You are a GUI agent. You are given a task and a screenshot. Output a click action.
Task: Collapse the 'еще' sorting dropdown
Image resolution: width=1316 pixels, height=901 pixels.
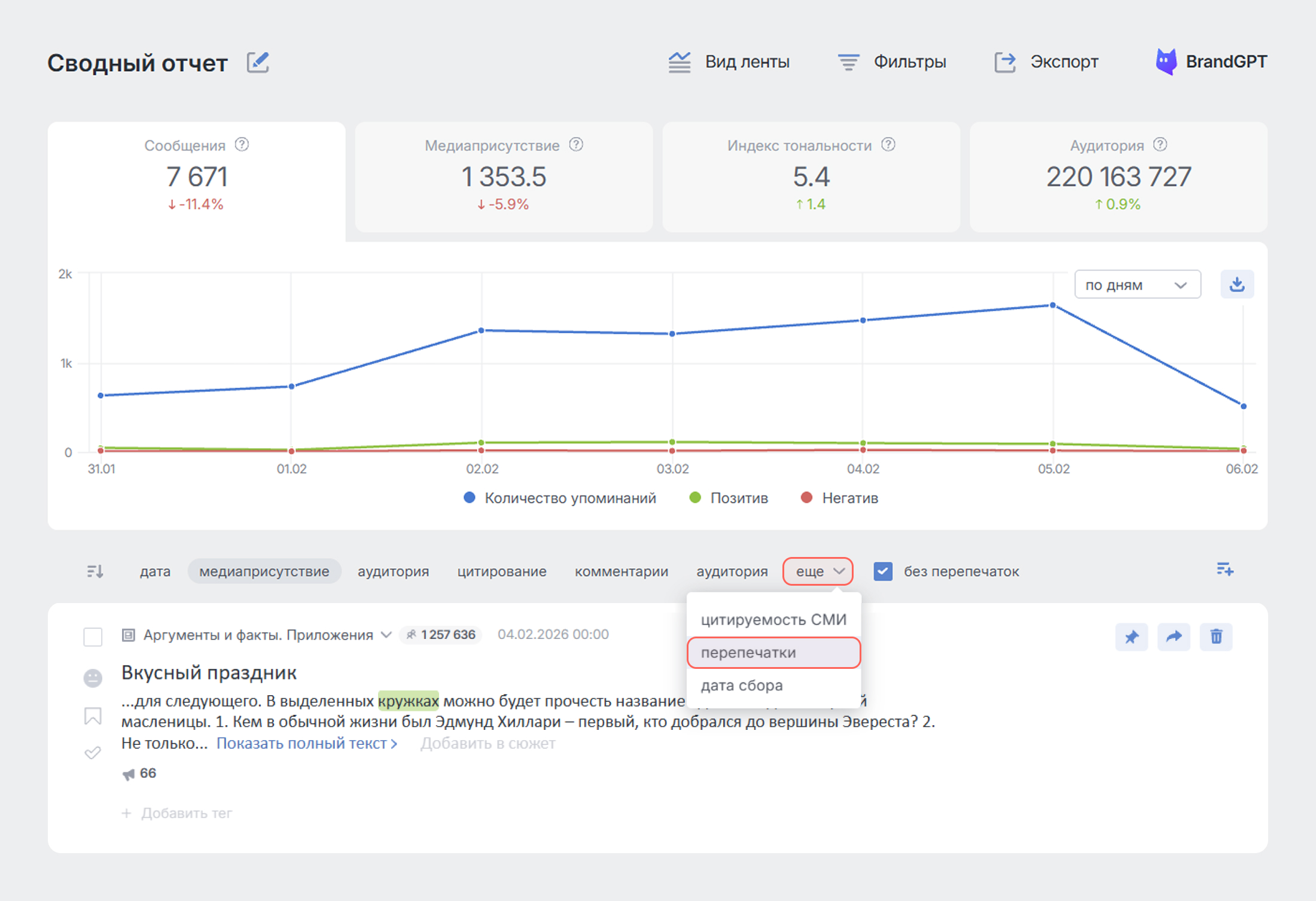[818, 571]
